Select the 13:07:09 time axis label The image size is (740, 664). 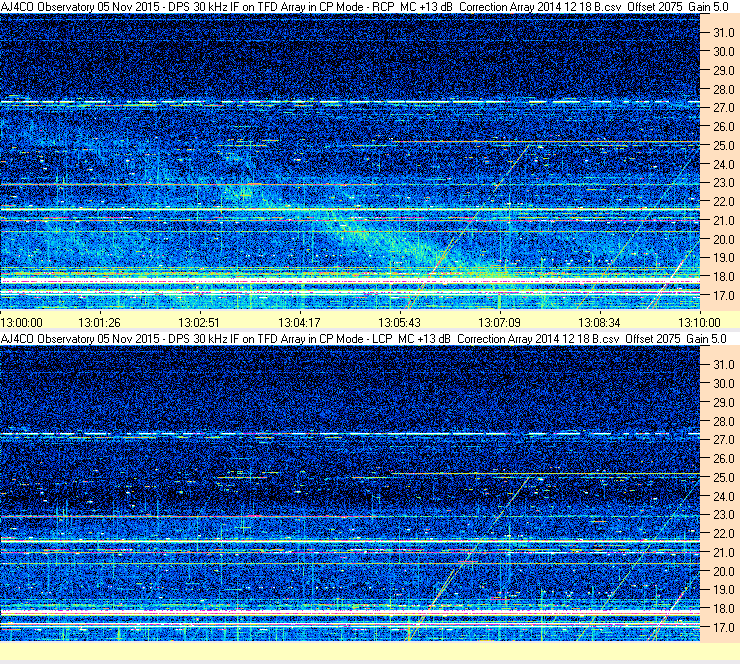coord(499,323)
